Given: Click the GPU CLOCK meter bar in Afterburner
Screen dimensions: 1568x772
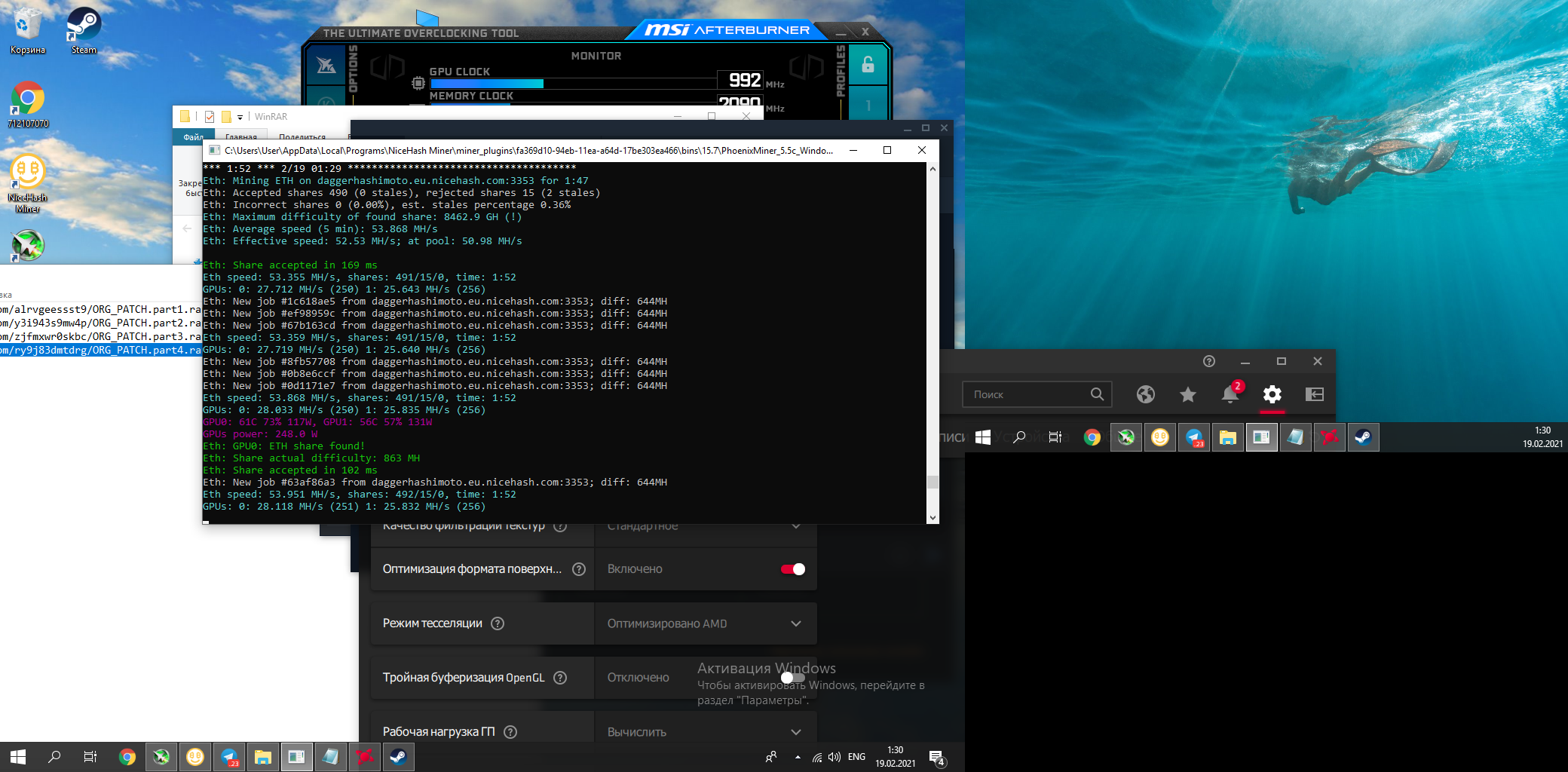Looking at the screenshot, I should point(573,84).
